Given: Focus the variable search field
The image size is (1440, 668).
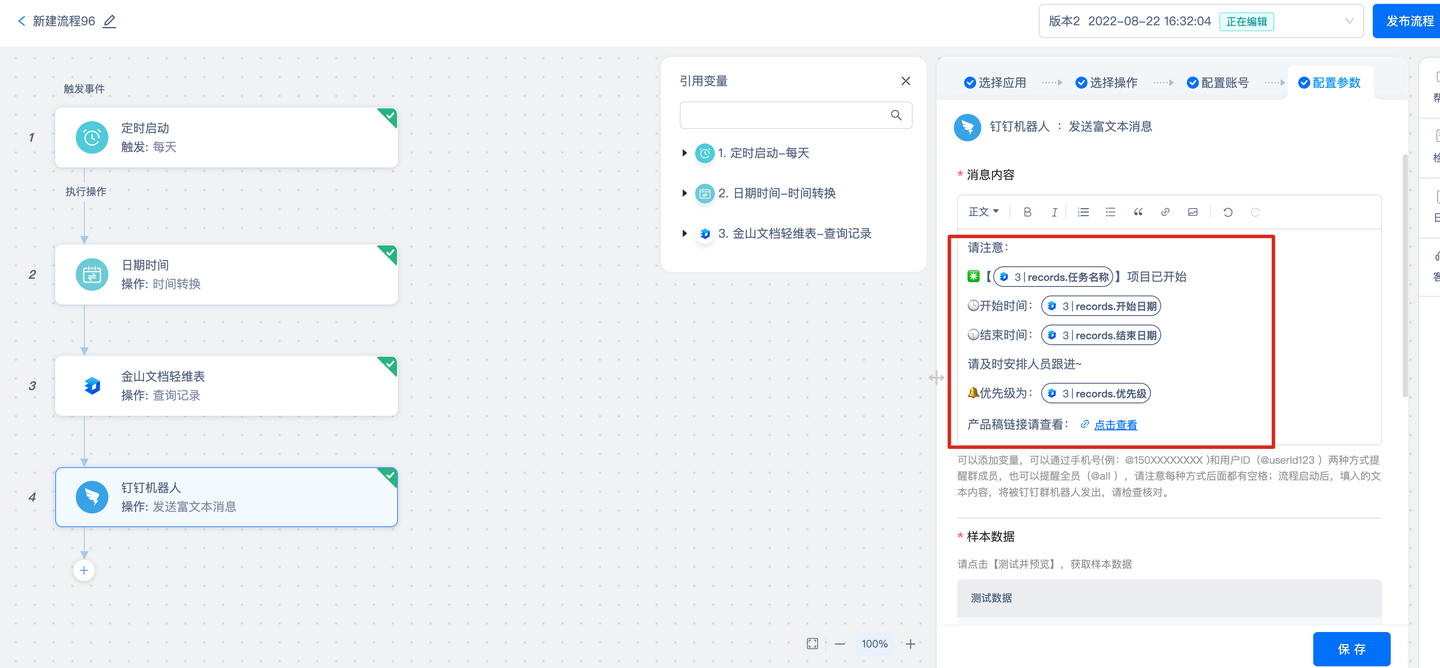Looking at the screenshot, I should (x=796, y=115).
